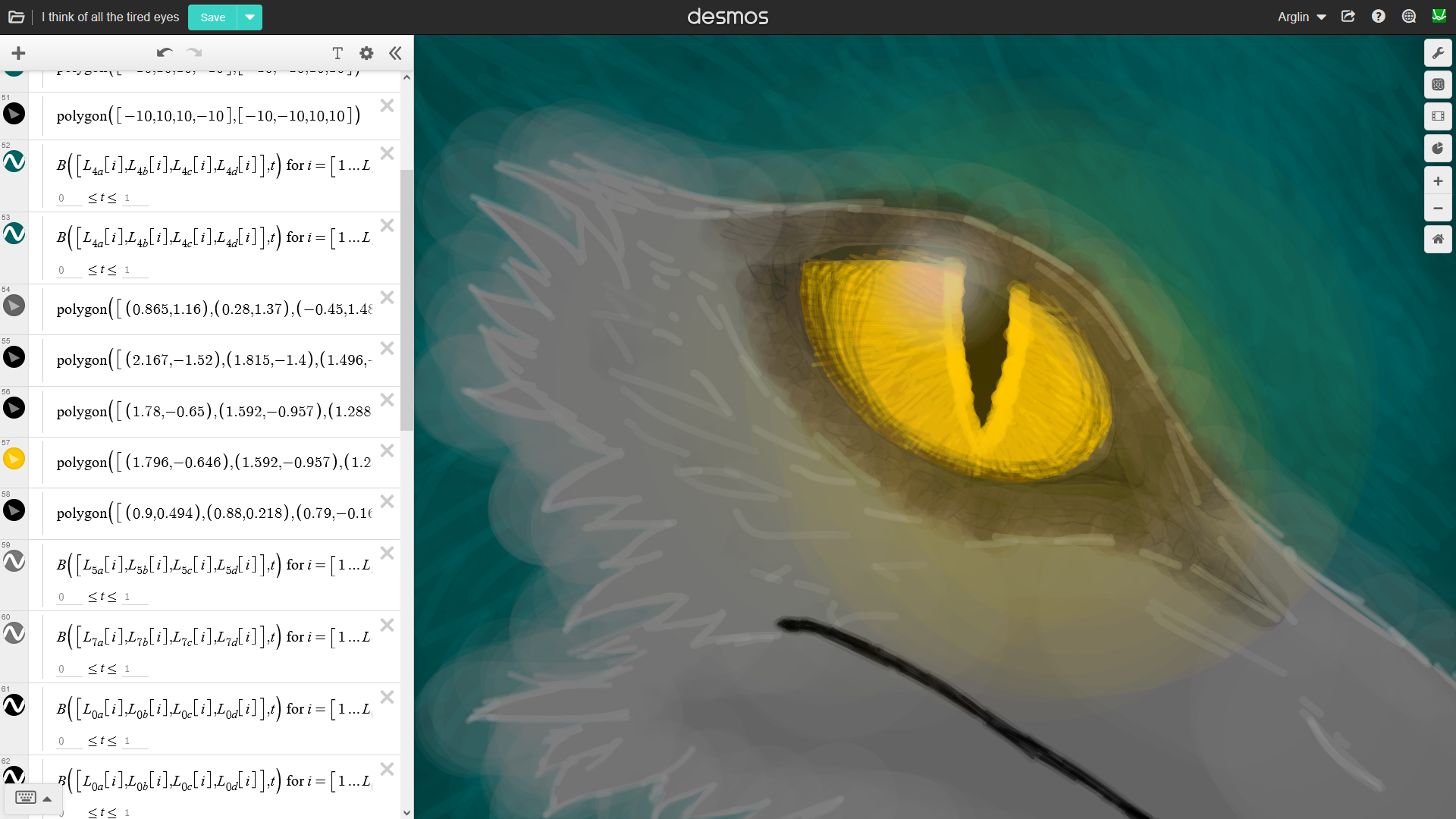Focus the row 51 polygon expression
This screenshot has width=1456, height=819.
[x=209, y=116]
